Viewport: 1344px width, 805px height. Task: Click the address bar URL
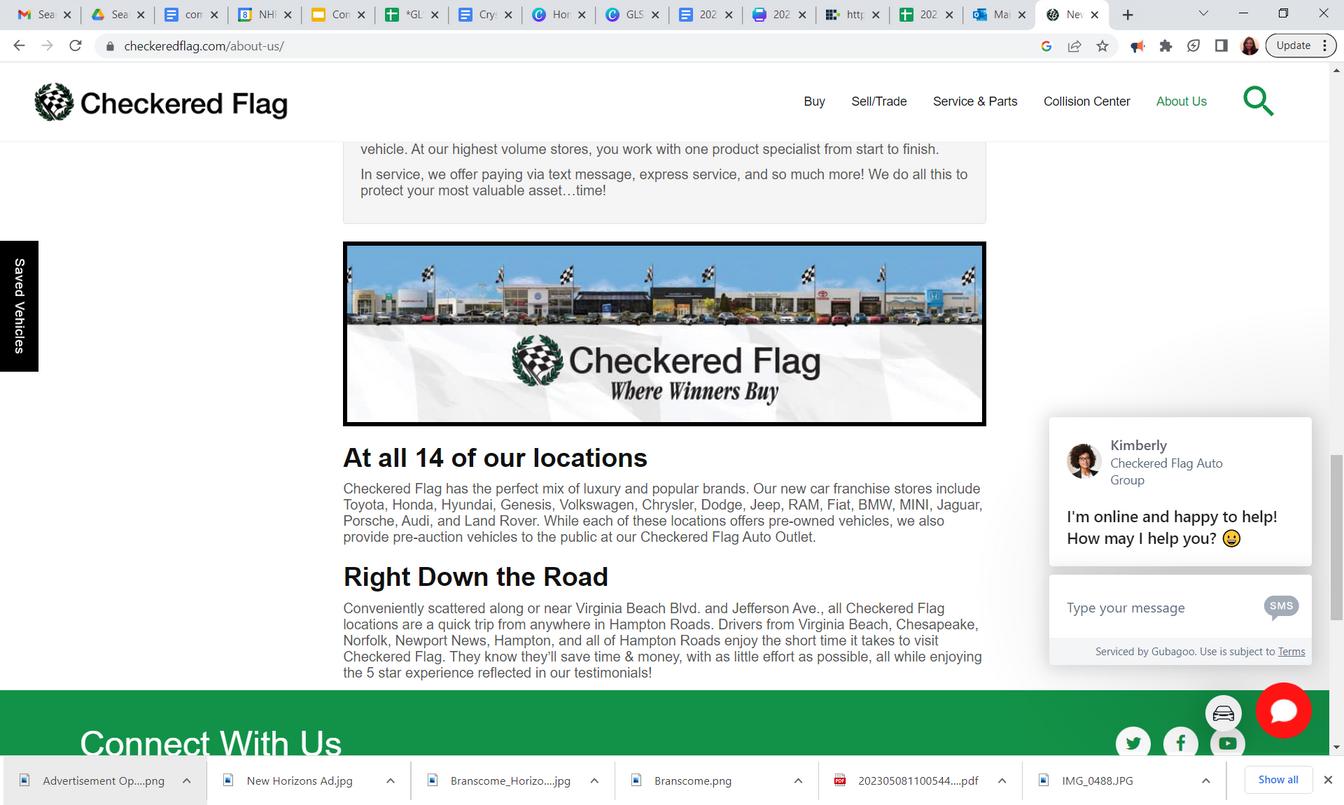point(203,46)
